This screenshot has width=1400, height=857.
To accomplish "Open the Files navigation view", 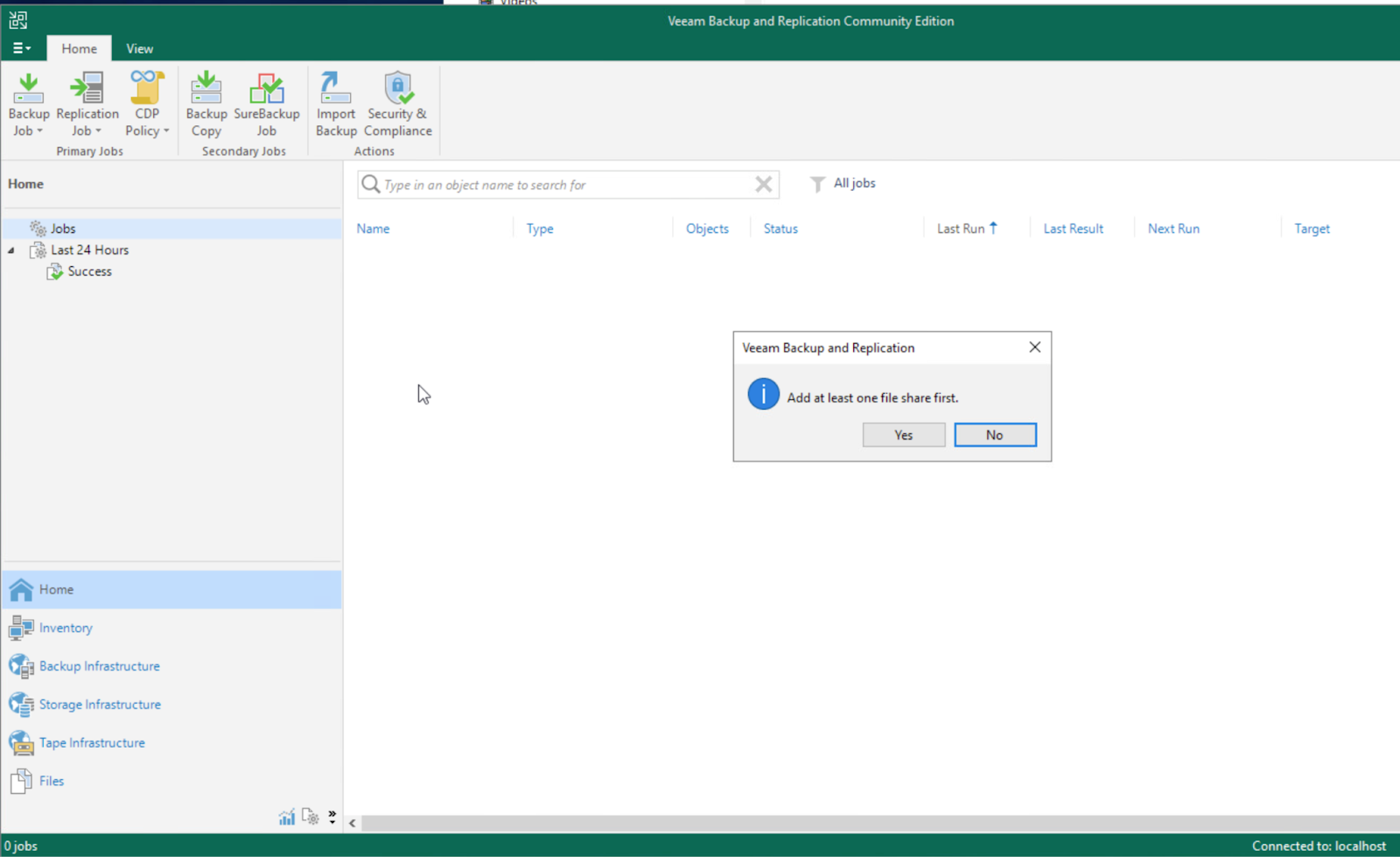I will click(171, 781).
